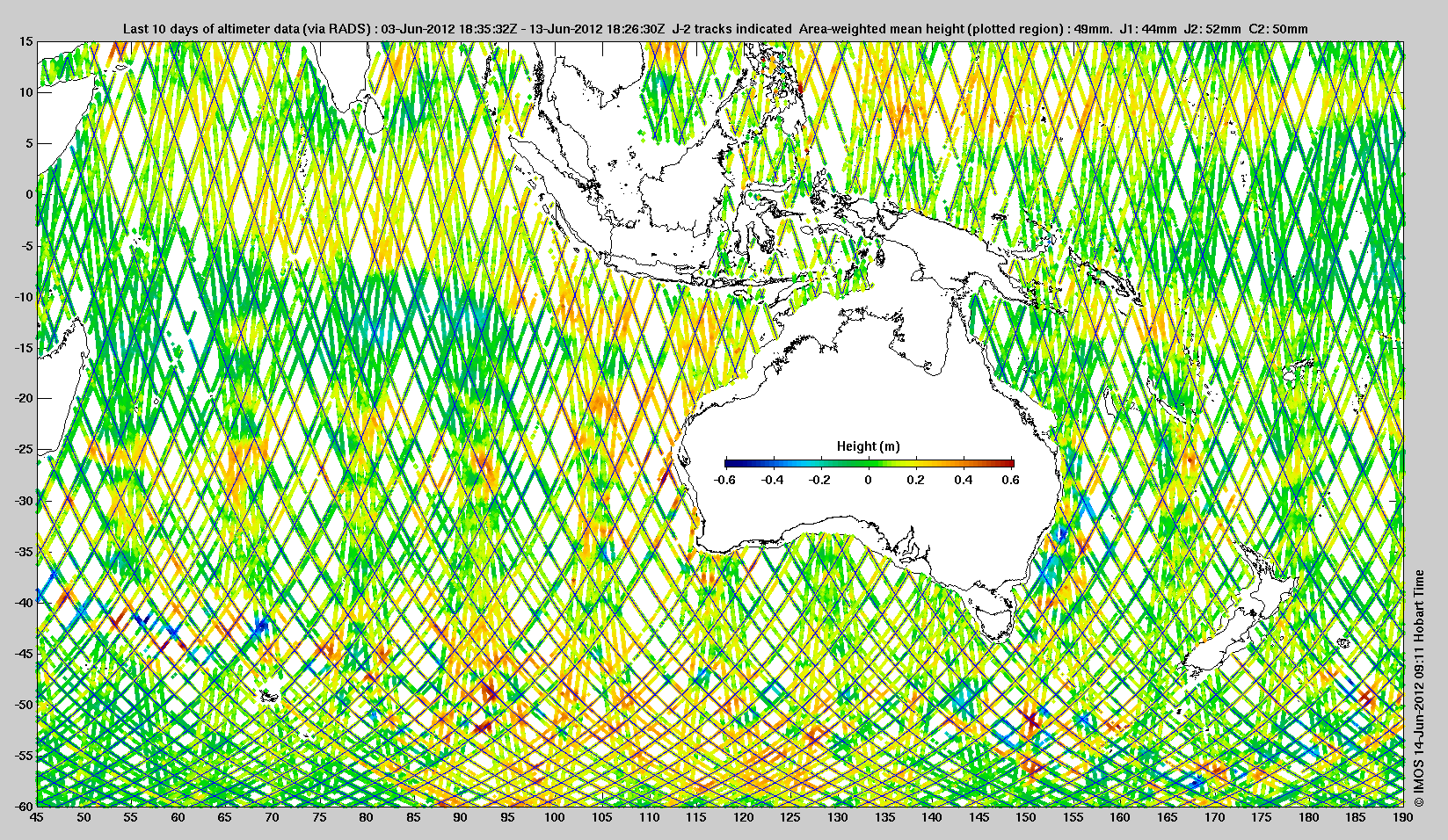
Task: Click longitude axis label 90
Action: [460, 817]
